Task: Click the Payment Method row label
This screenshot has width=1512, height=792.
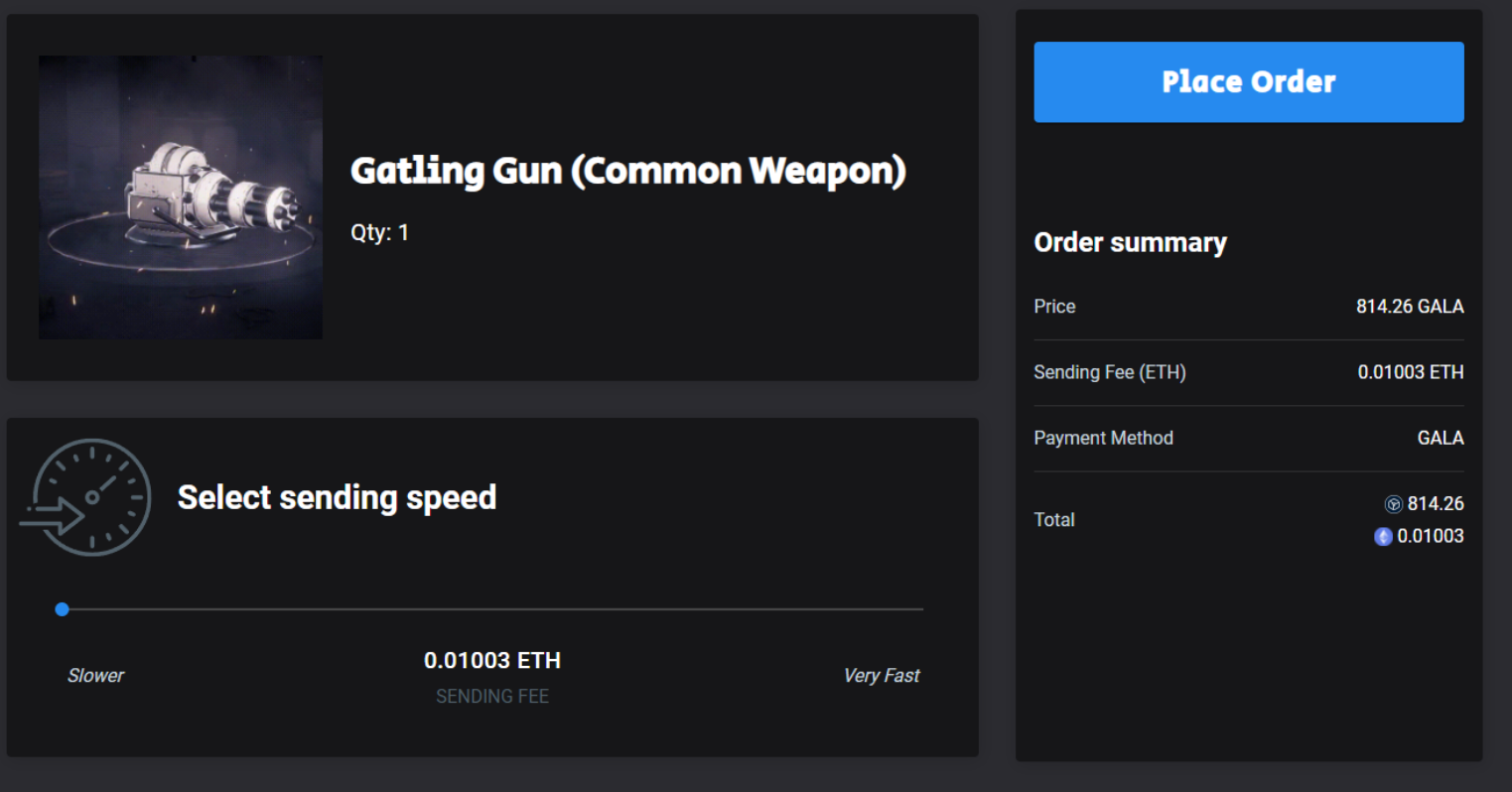Action: [x=1103, y=438]
